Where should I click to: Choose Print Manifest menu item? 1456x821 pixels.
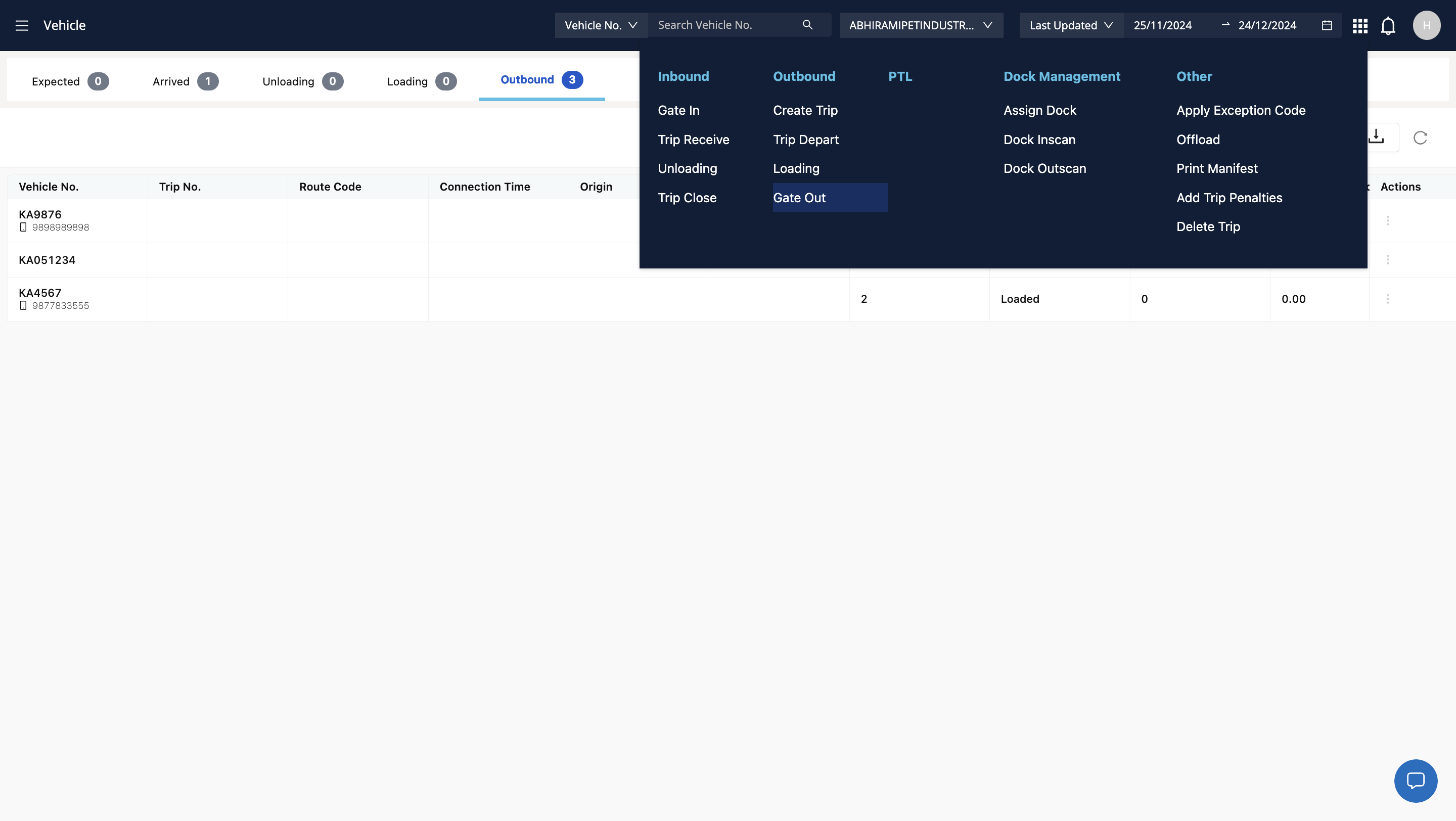(x=1216, y=168)
